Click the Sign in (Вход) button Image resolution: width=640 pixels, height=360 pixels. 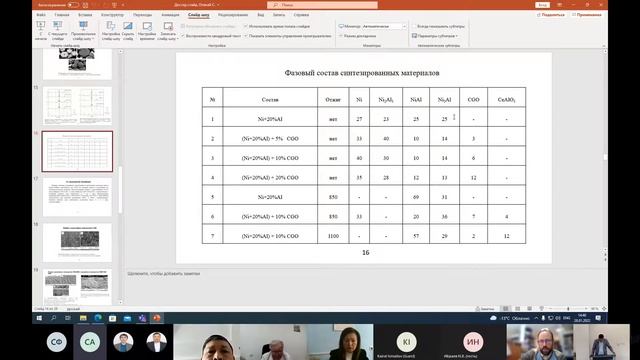pyautogui.click(x=542, y=5)
